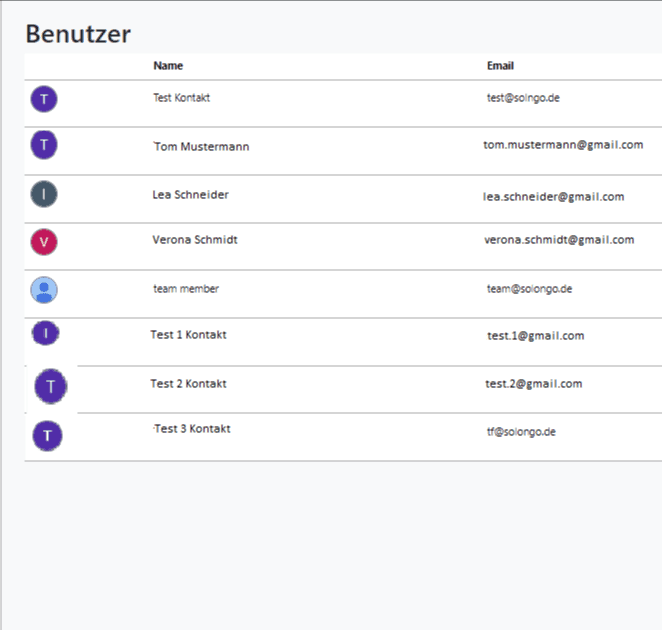Click the Test 2 Kontakt avatar

[x=51, y=386]
